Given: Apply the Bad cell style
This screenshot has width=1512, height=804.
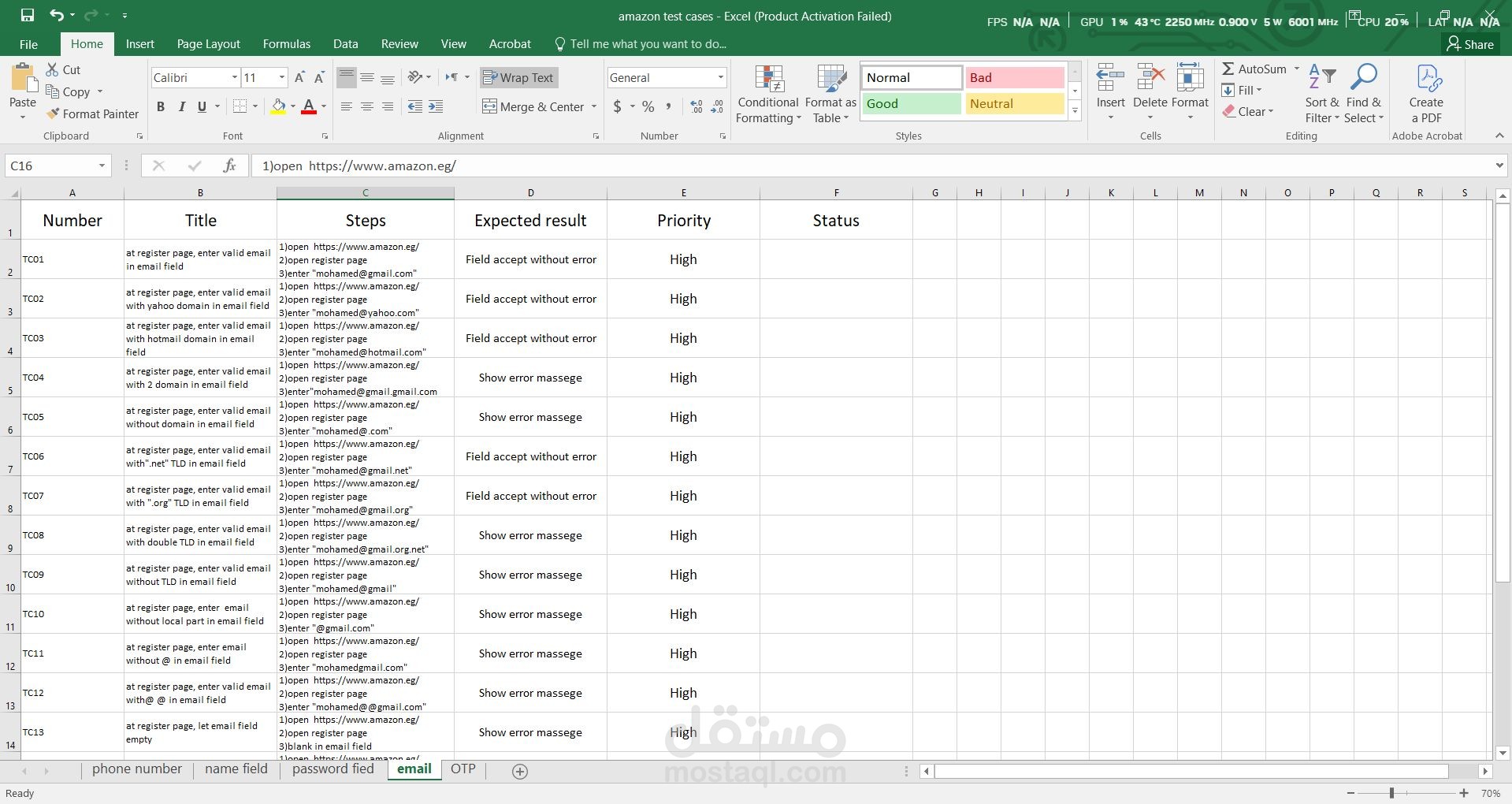Looking at the screenshot, I should (1015, 77).
